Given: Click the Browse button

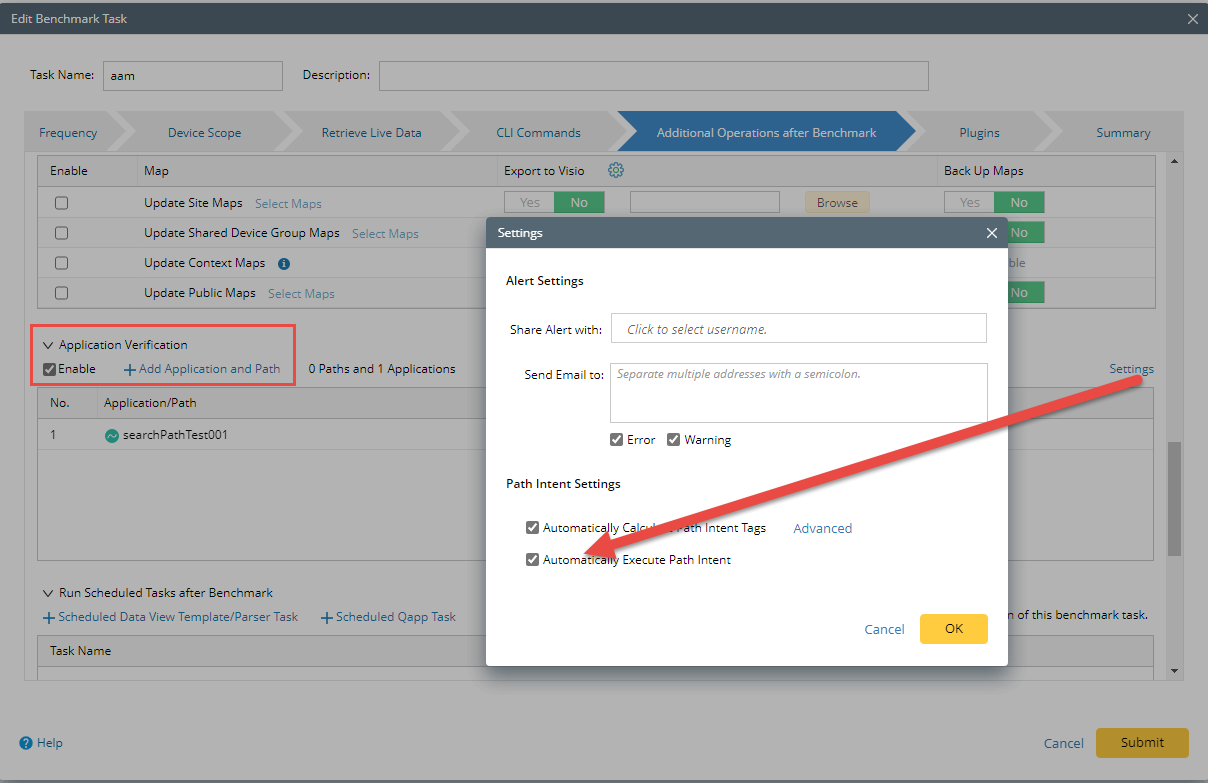Looking at the screenshot, I should point(837,202).
